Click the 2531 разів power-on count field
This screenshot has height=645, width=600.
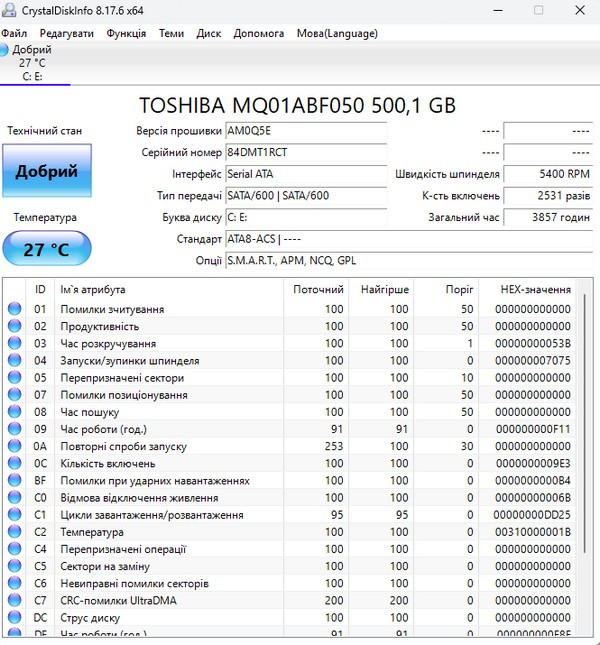548,195
